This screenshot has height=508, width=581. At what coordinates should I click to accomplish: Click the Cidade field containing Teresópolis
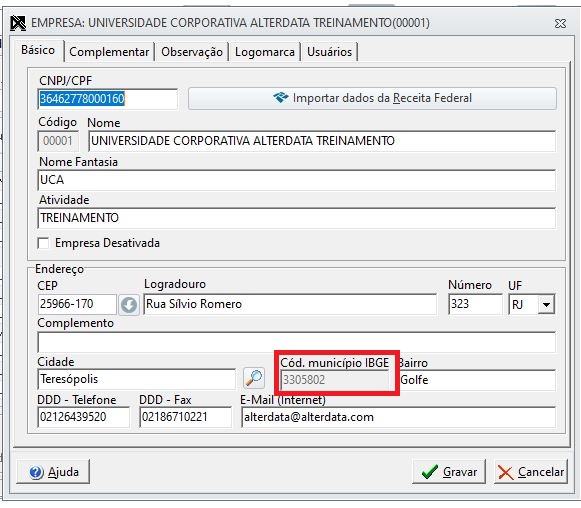coord(137,379)
